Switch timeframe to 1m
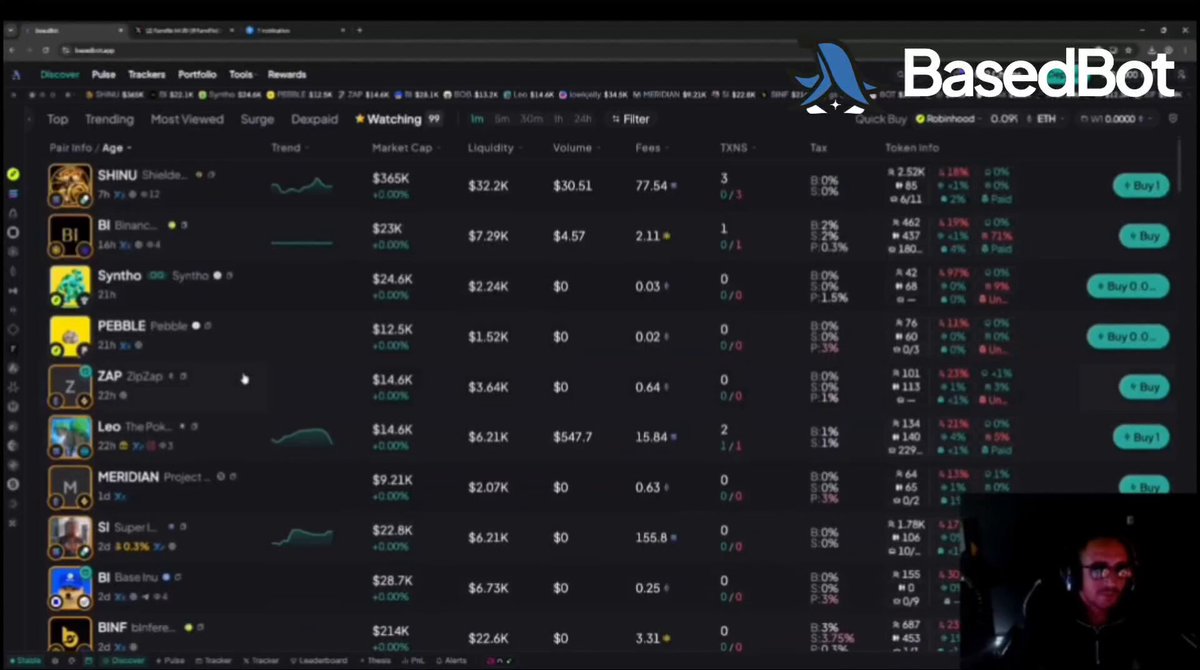This screenshot has width=1200, height=670. pyautogui.click(x=477, y=119)
